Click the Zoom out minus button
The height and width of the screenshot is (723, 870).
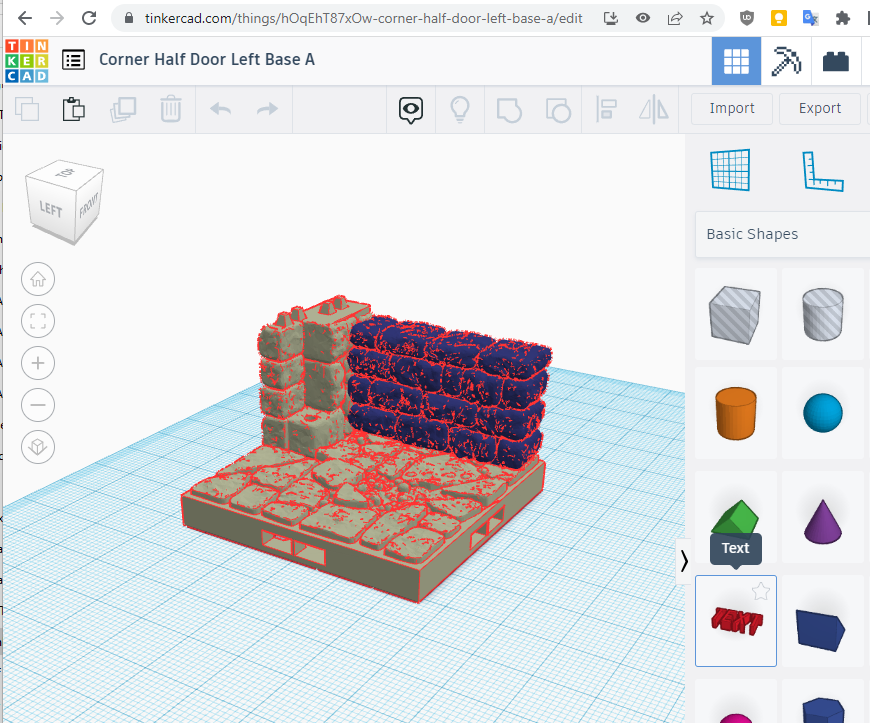coord(38,405)
